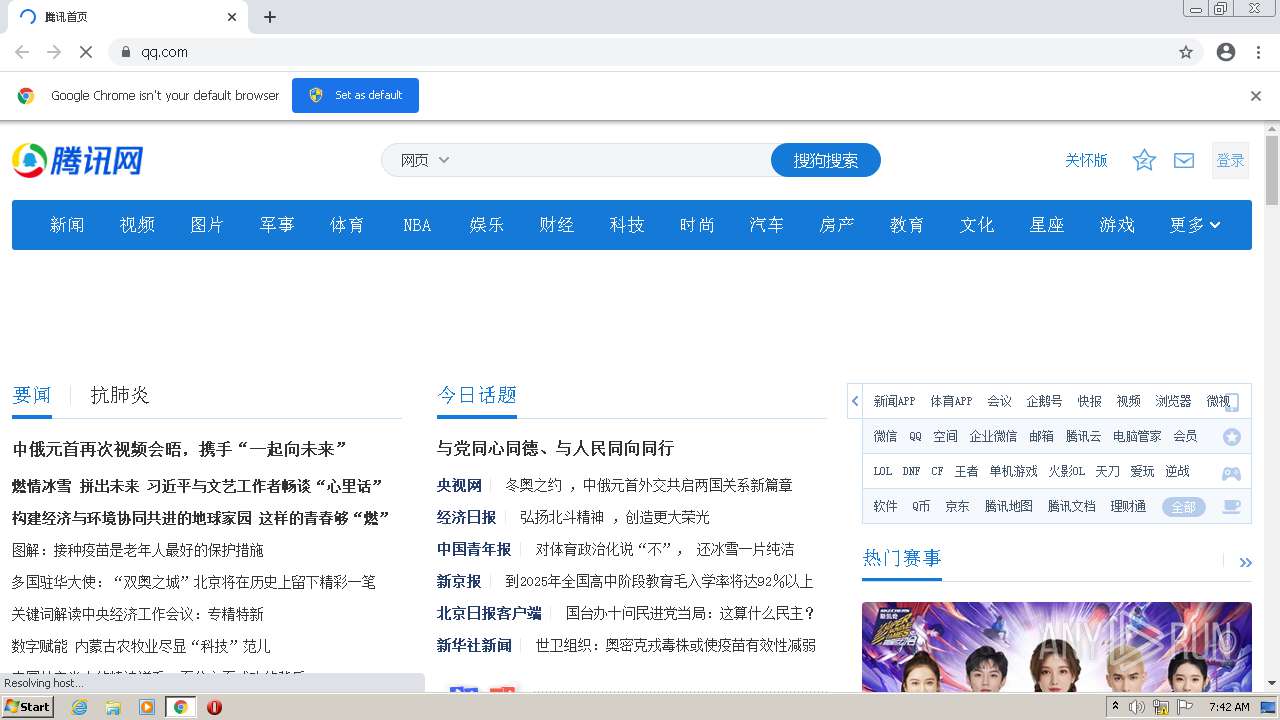Toggle the 全部 services pill
1280x720 pixels.
tap(1183, 507)
